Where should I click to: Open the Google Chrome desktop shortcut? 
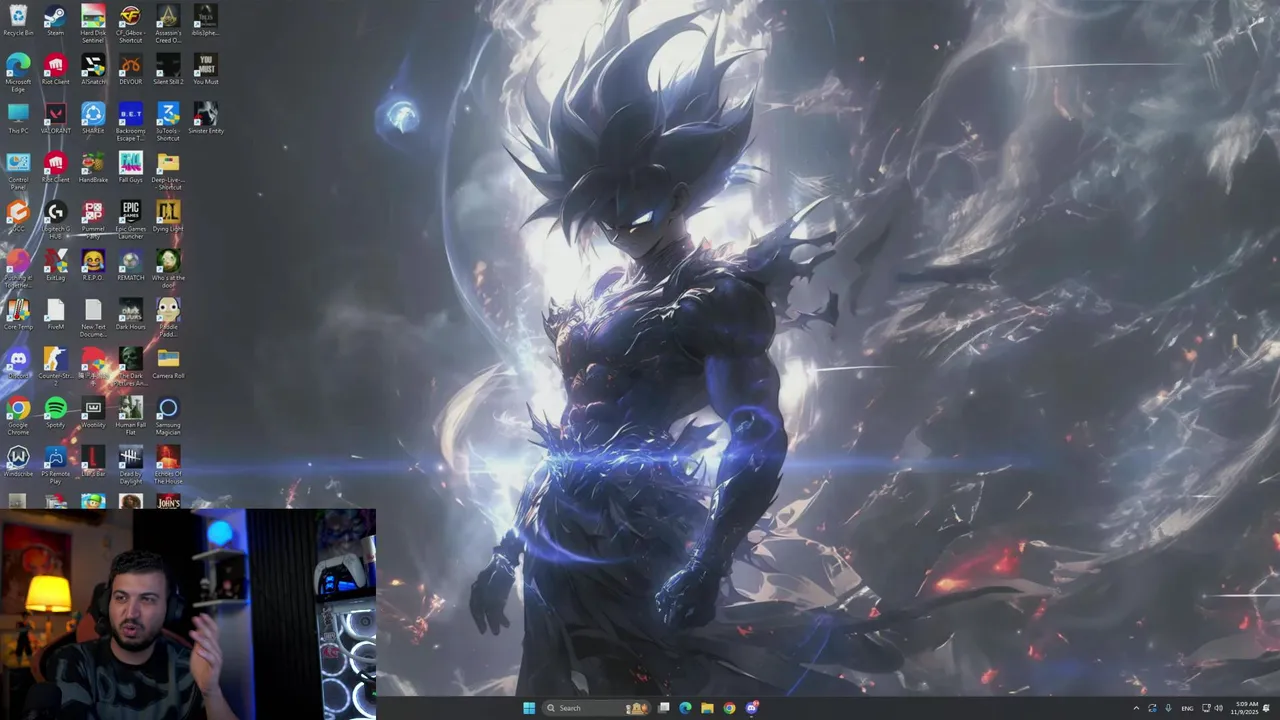(x=18, y=416)
